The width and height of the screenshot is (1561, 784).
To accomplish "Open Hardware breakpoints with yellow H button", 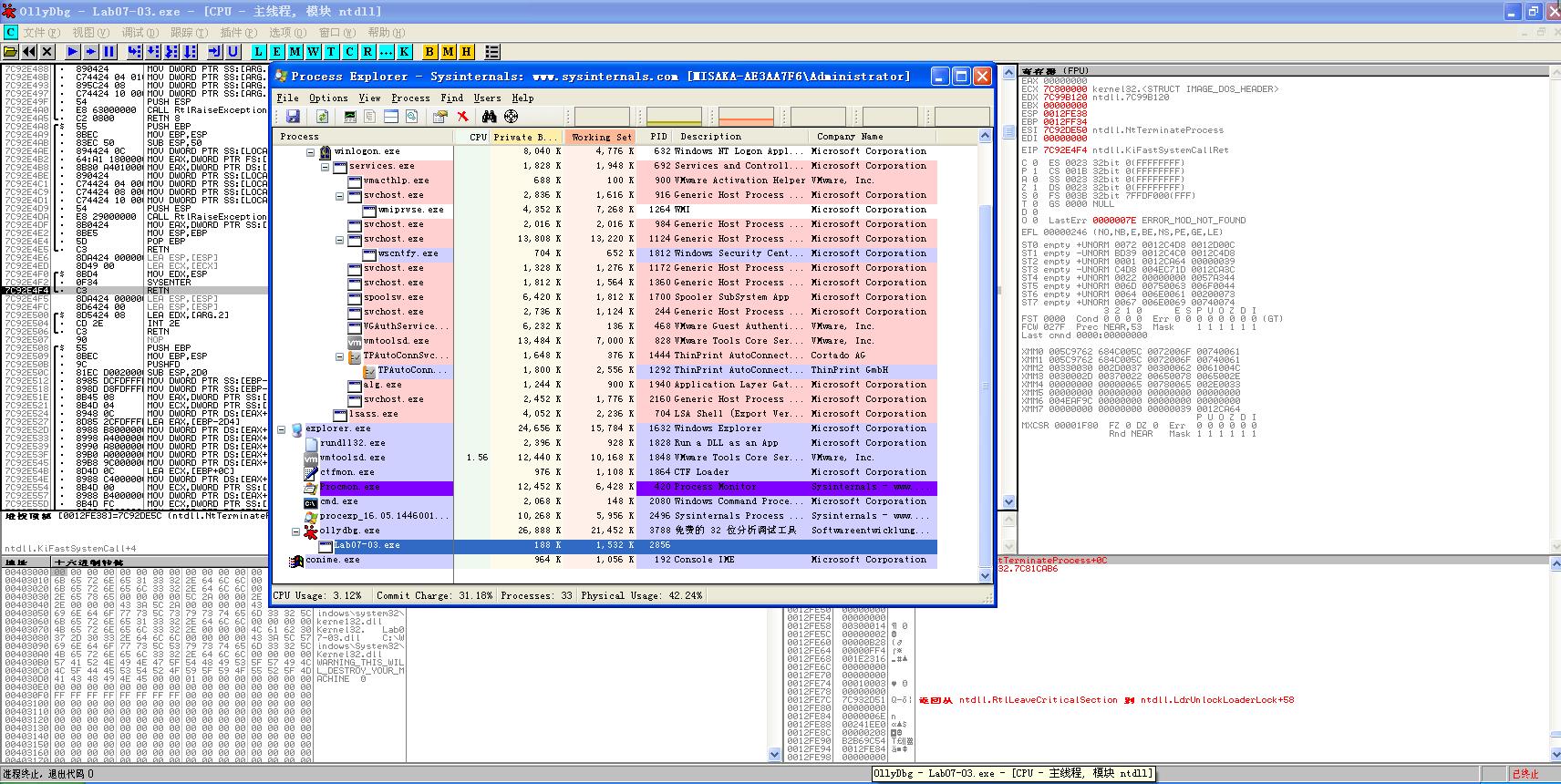I will 466,52.
